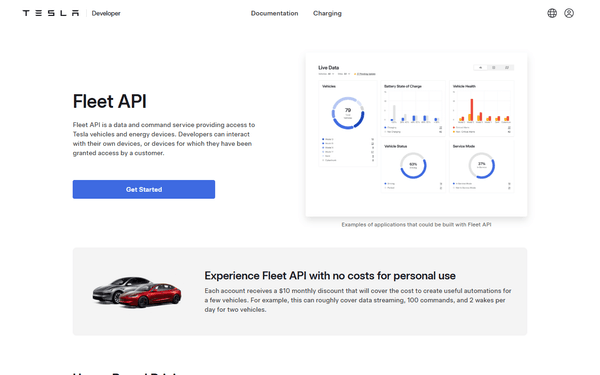The width and height of the screenshot is (600, 375).
Task: Click the Get Started button
Action: (x=144, y=189)
